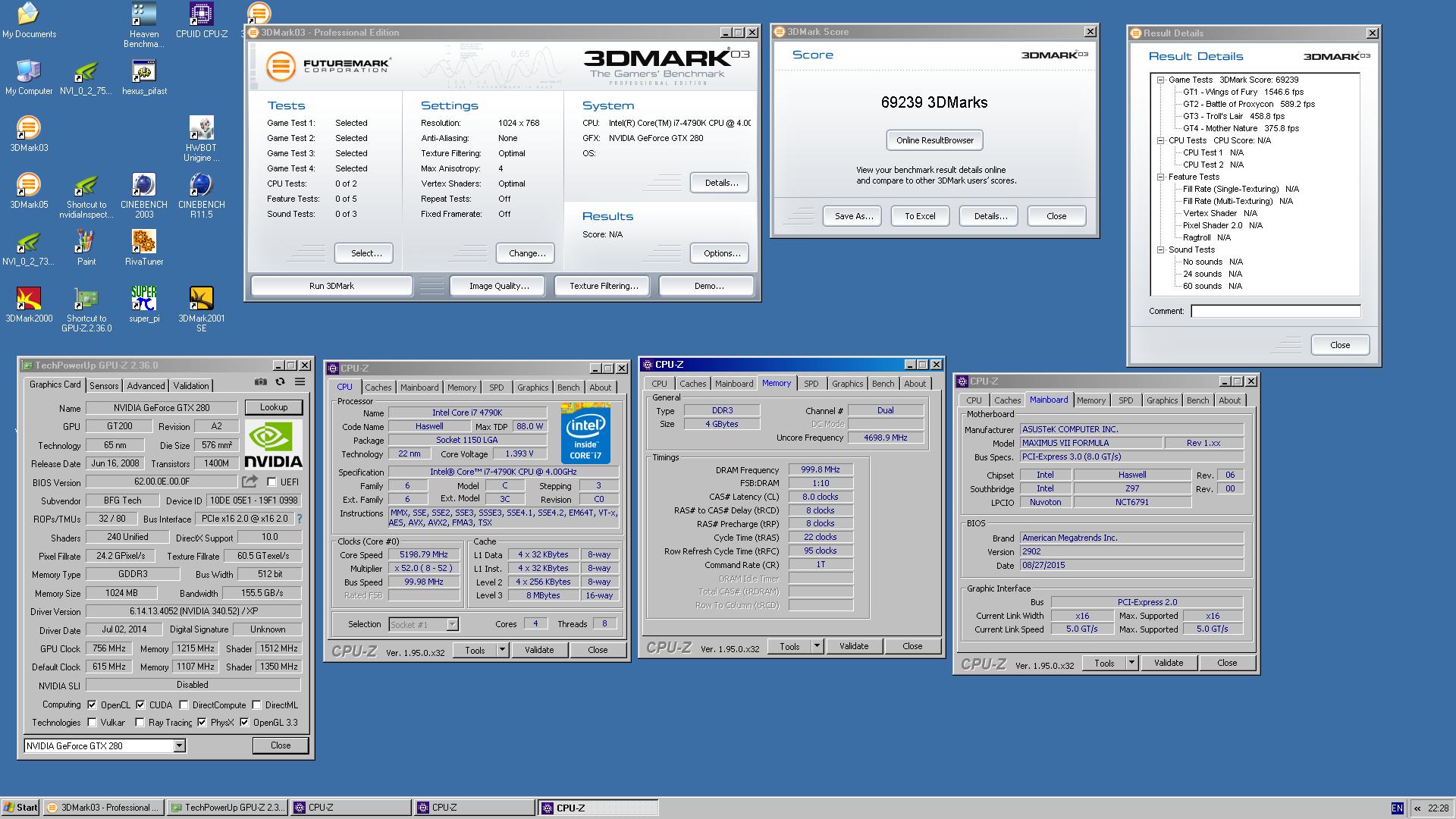Open 3DMark05 desktop icon
Viewport: 1456px width, 819px height.
[x=29, y=191]
